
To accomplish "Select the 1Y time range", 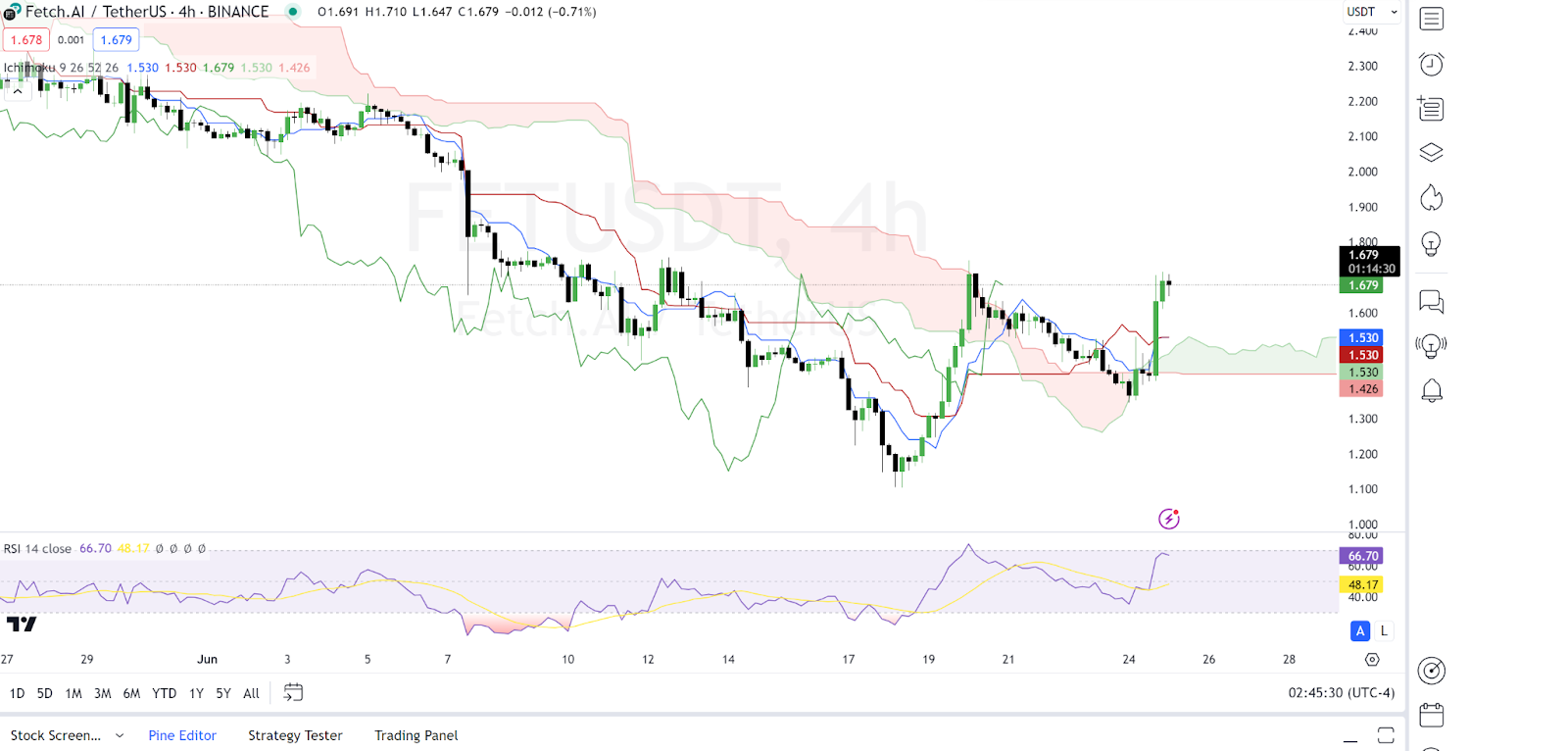I will 196,693.
